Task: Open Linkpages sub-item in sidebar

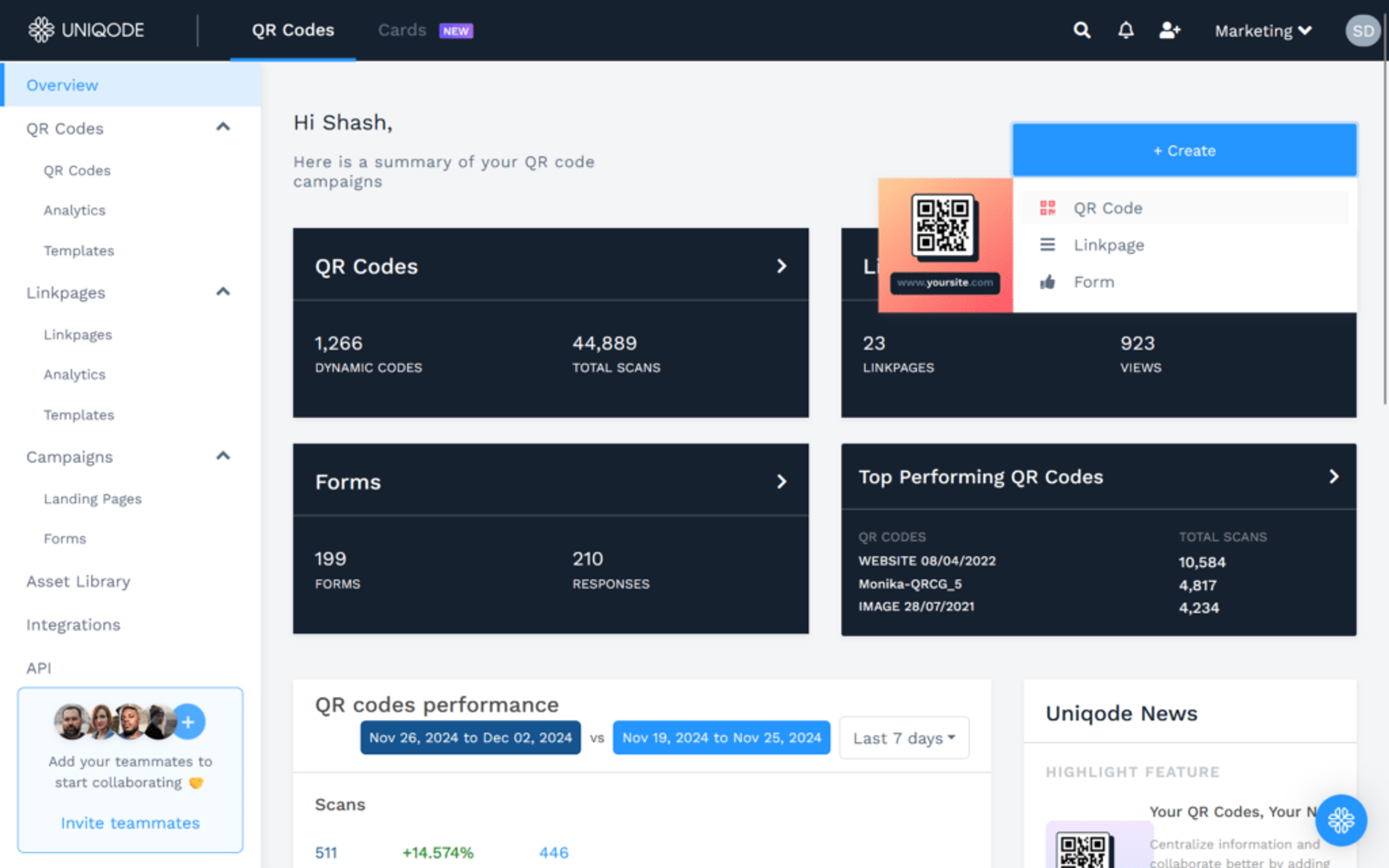Action: [x=77, y=335]
